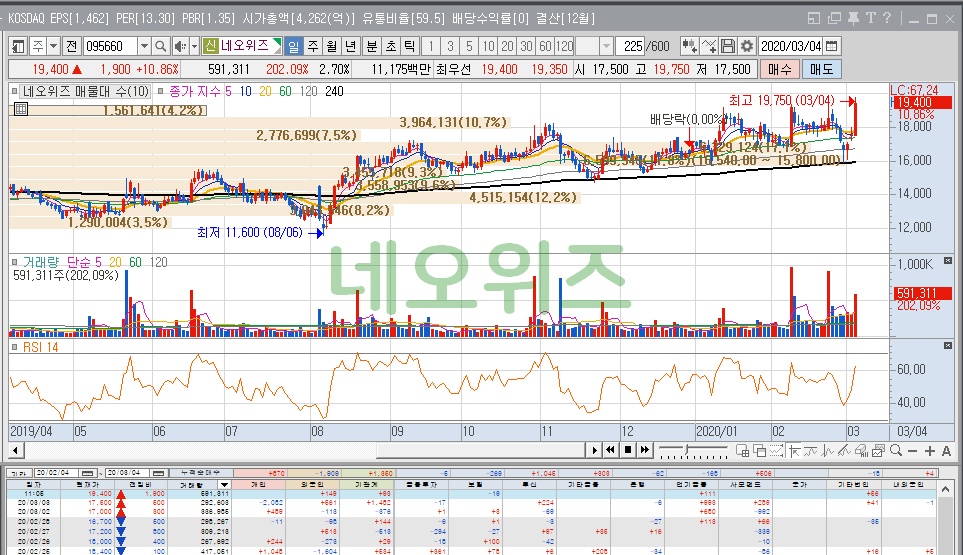This screenshot has width=963, height=555.
Task: Click the 매수 buy button
Action: (x=779, y=69)
